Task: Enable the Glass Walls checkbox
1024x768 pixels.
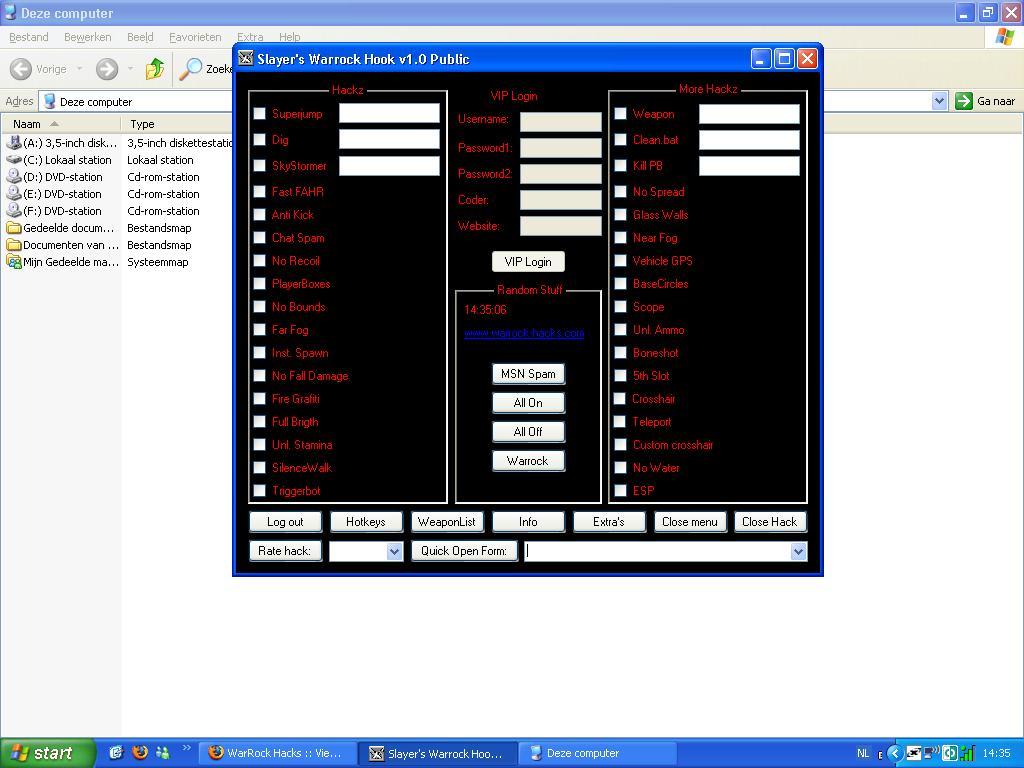Action: click(620, 214)
